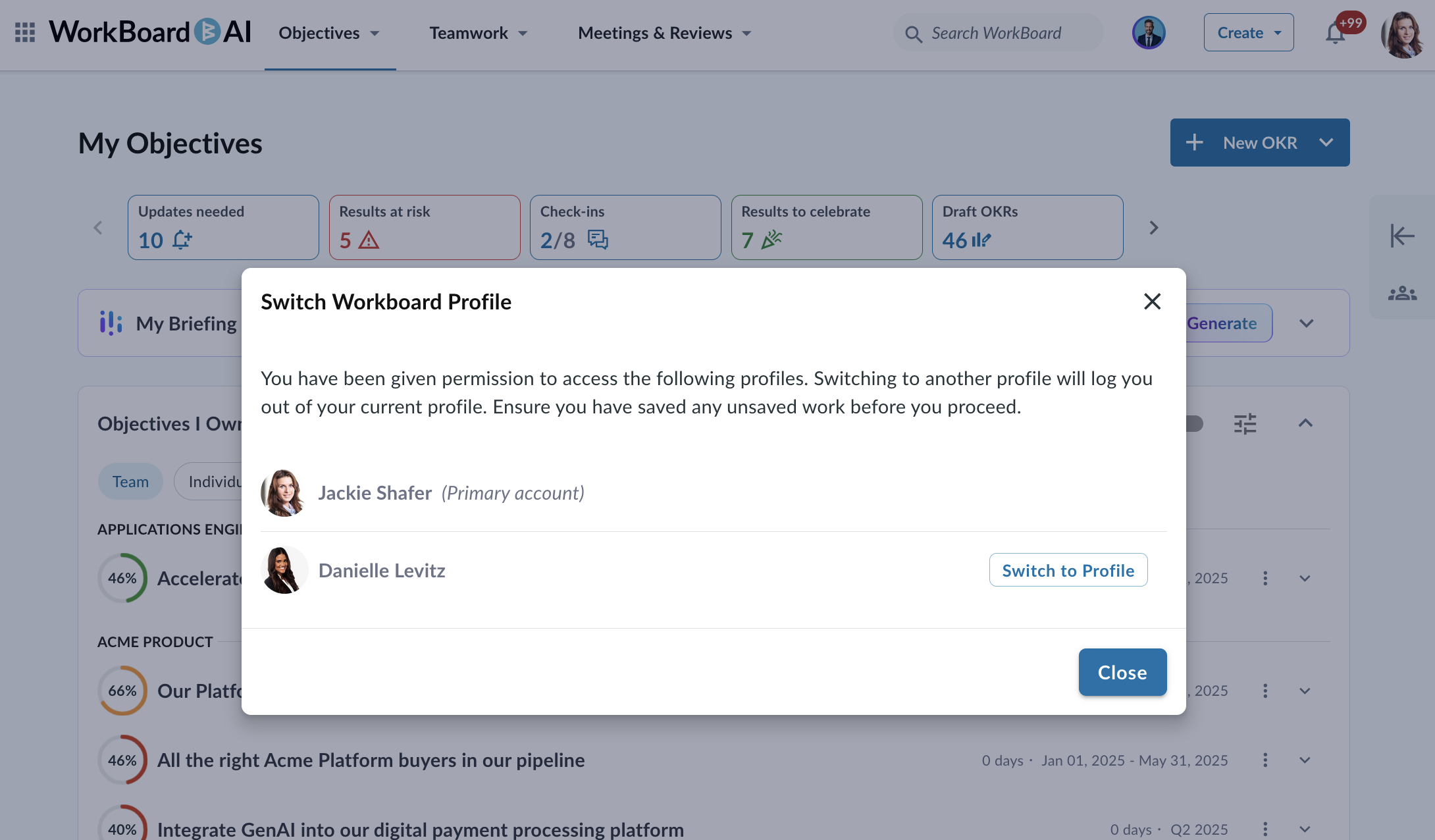Click Danielle Levitz's avatar in dialog
Viewport: 1435px width, 840px height.
284,570
